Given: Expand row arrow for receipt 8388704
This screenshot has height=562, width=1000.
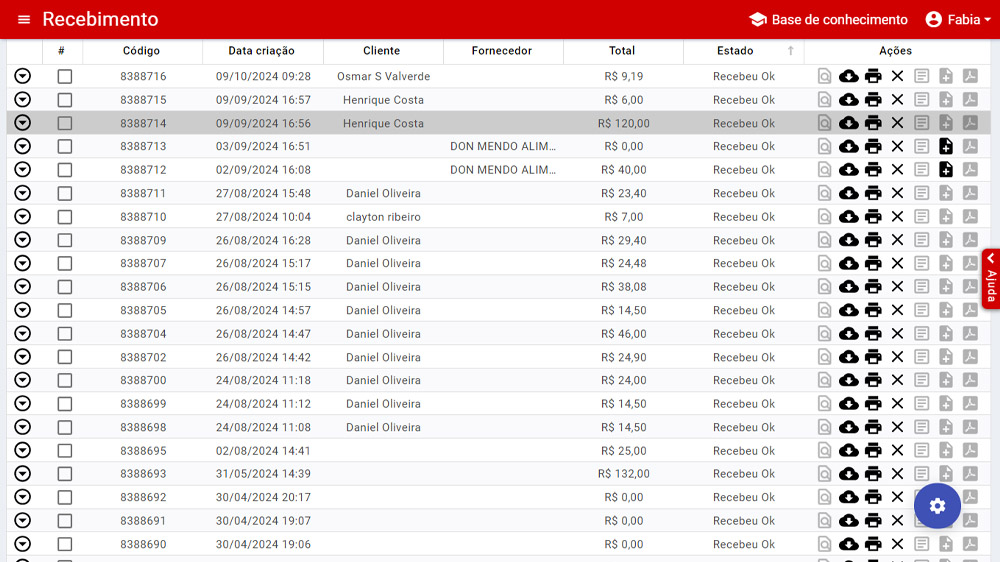Looking at the screenshot, I should click(23, 334).
